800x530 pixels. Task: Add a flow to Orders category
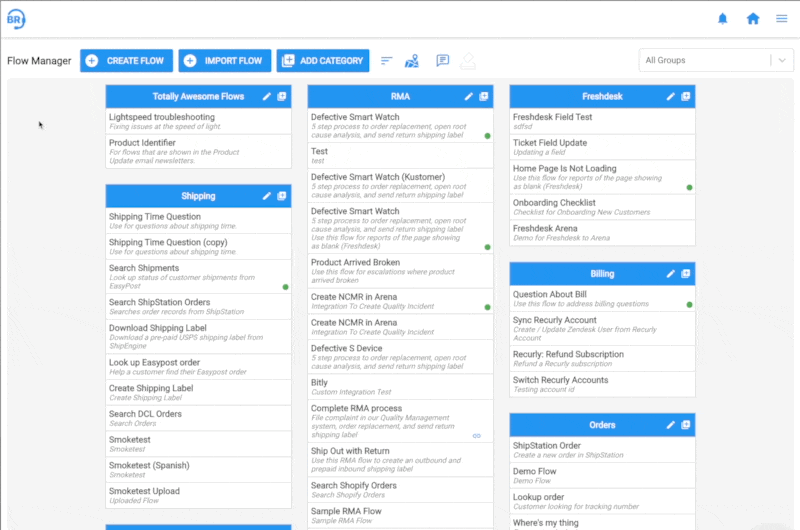pyautogui.click(x=686, y=425)
